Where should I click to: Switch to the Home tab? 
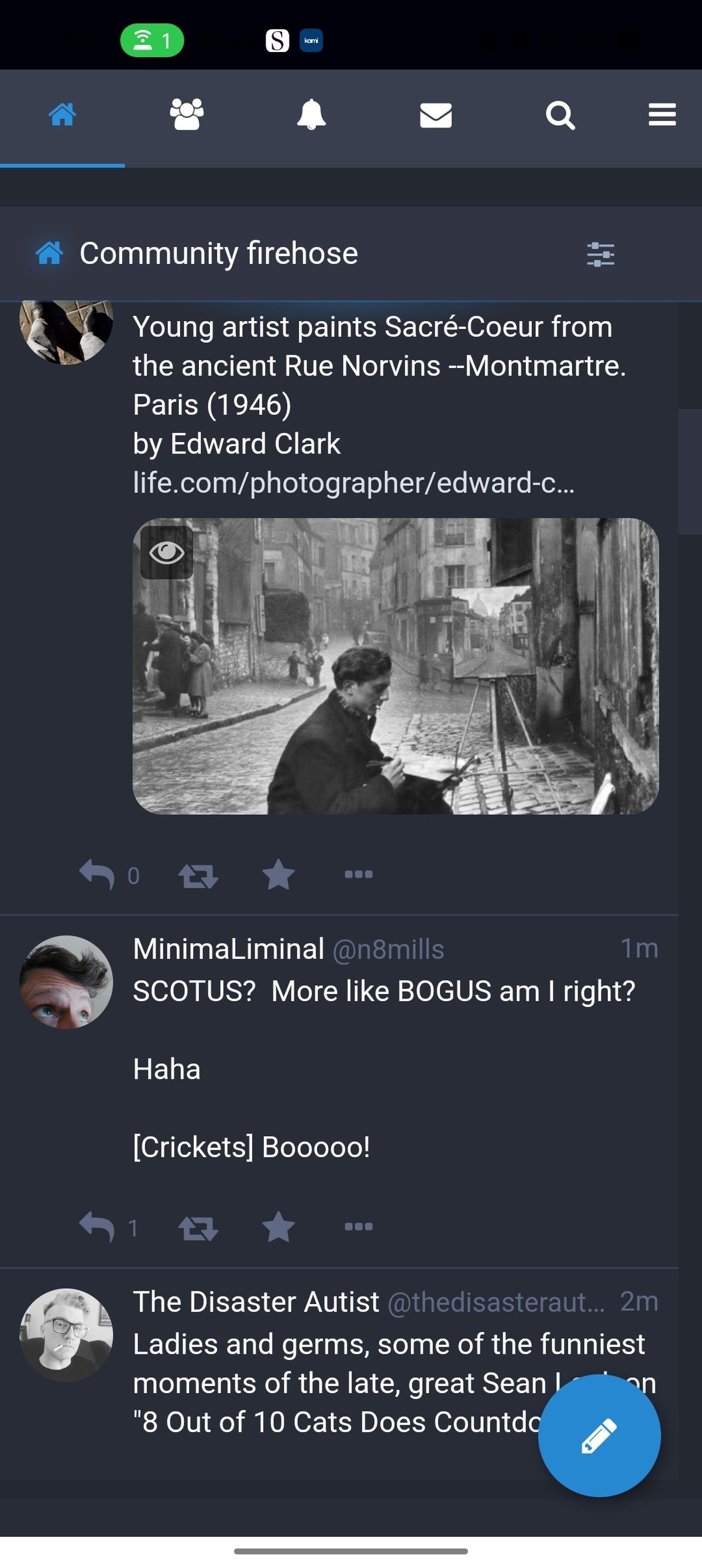tap(62, 116)
